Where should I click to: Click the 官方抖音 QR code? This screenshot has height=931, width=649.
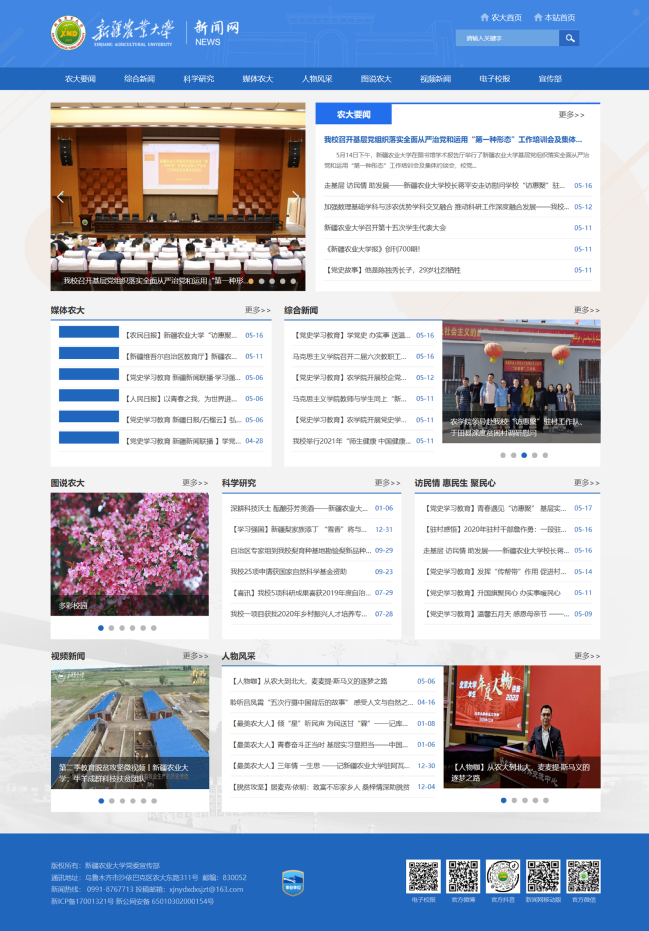click(503, 877)
